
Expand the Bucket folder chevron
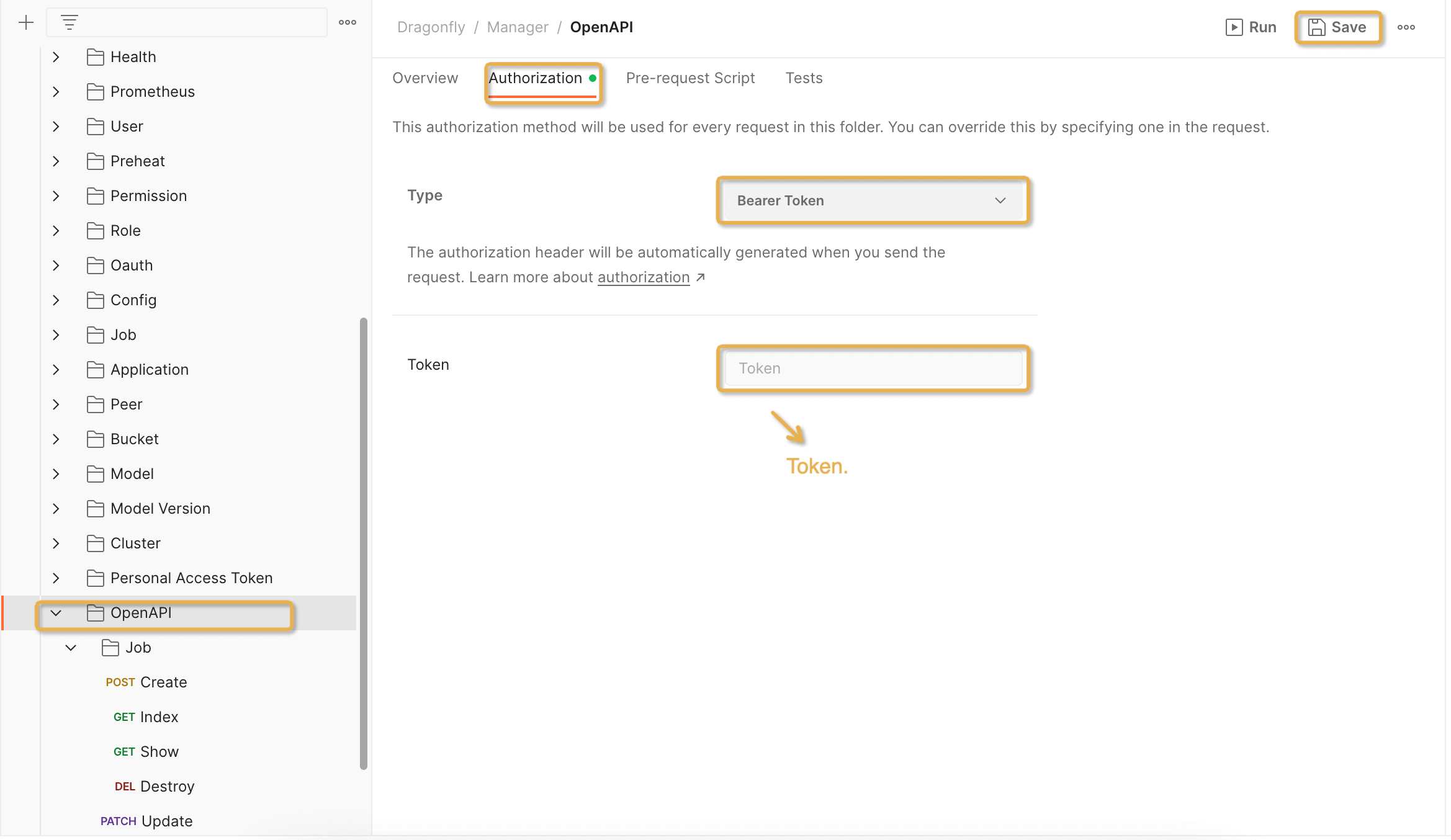coord(56,439)
